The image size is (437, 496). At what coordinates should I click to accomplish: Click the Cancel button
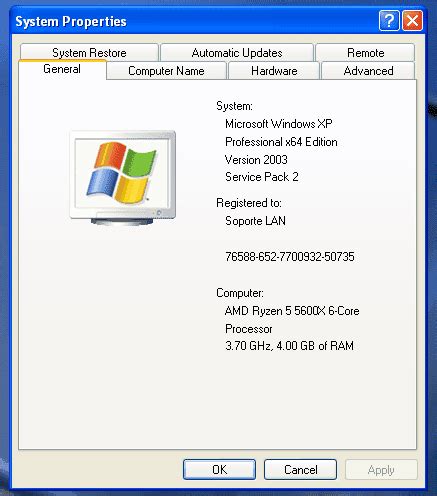(x=300, y=470)
